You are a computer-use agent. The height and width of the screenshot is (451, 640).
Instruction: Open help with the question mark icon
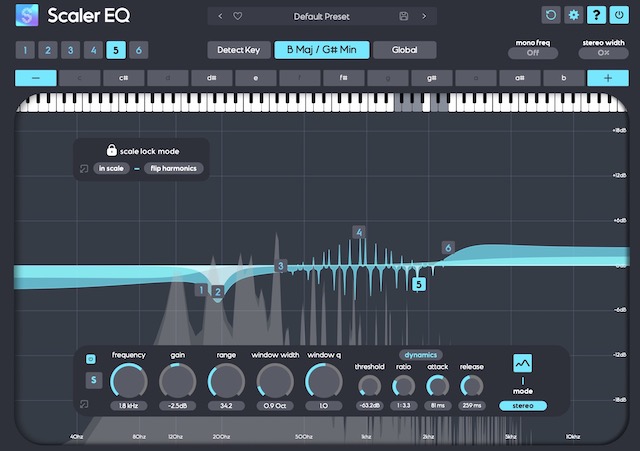(x=596, y=16)
